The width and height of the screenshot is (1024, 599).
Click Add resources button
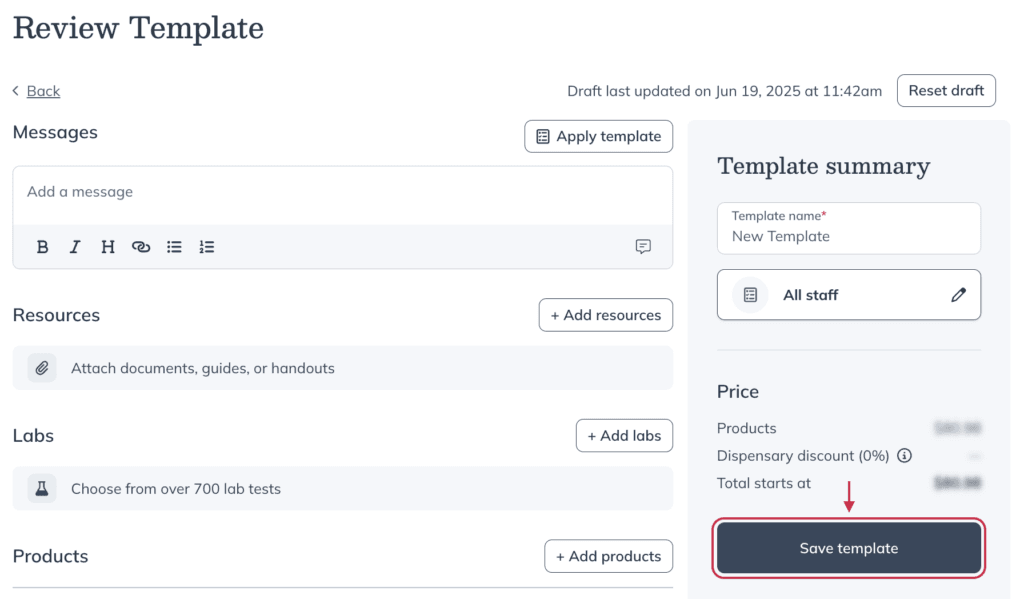point(605,315)
